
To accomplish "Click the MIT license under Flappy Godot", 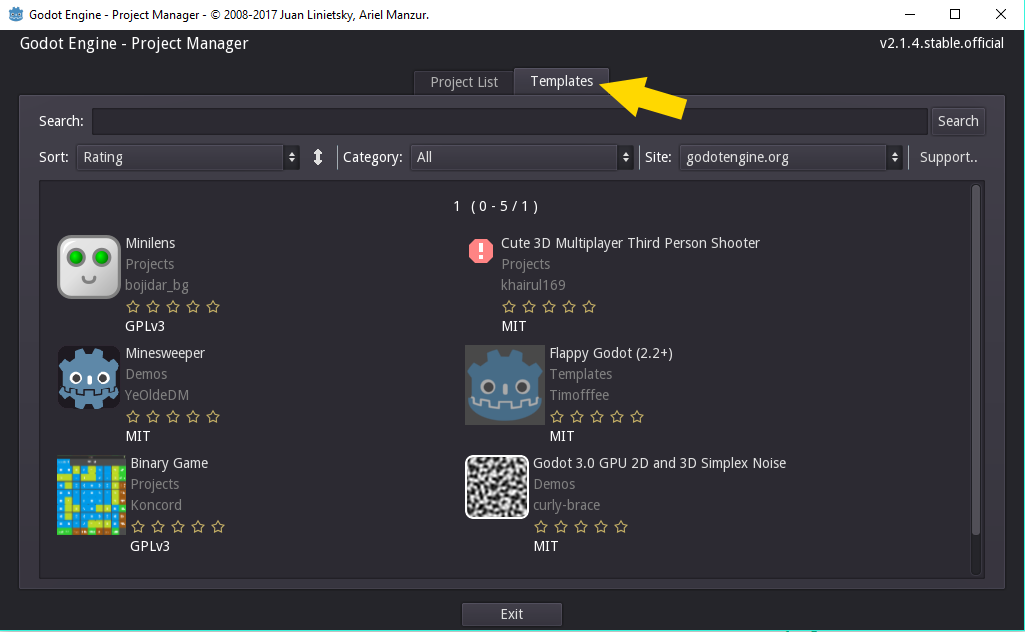I will tap(562, 436).
